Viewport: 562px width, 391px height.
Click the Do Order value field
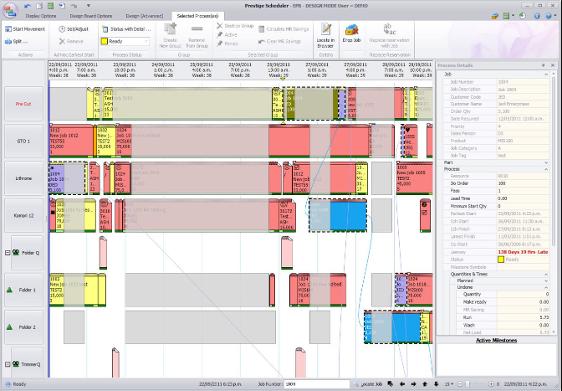coord(523,183)
